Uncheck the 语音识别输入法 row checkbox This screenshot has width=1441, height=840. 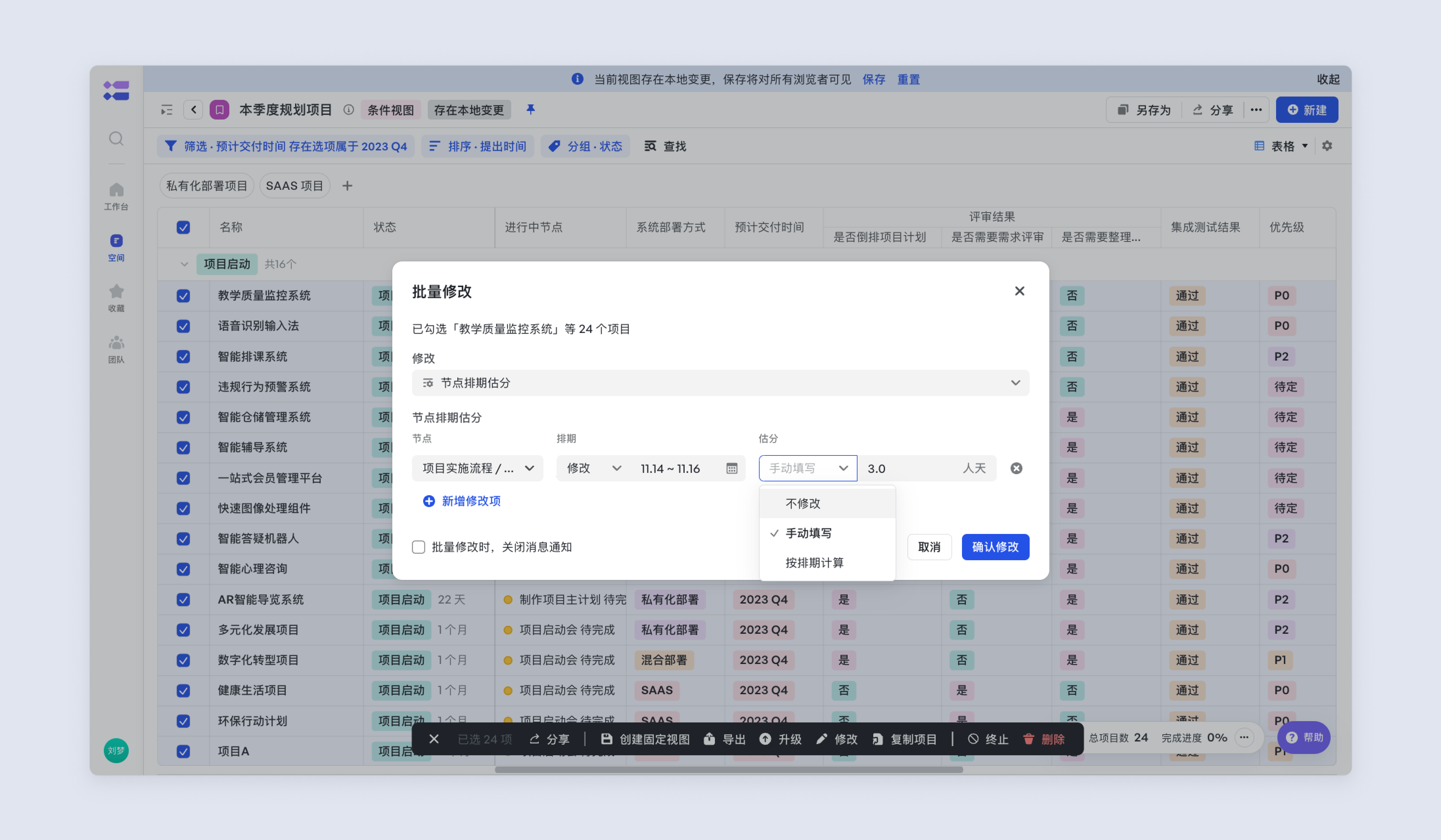183,326
